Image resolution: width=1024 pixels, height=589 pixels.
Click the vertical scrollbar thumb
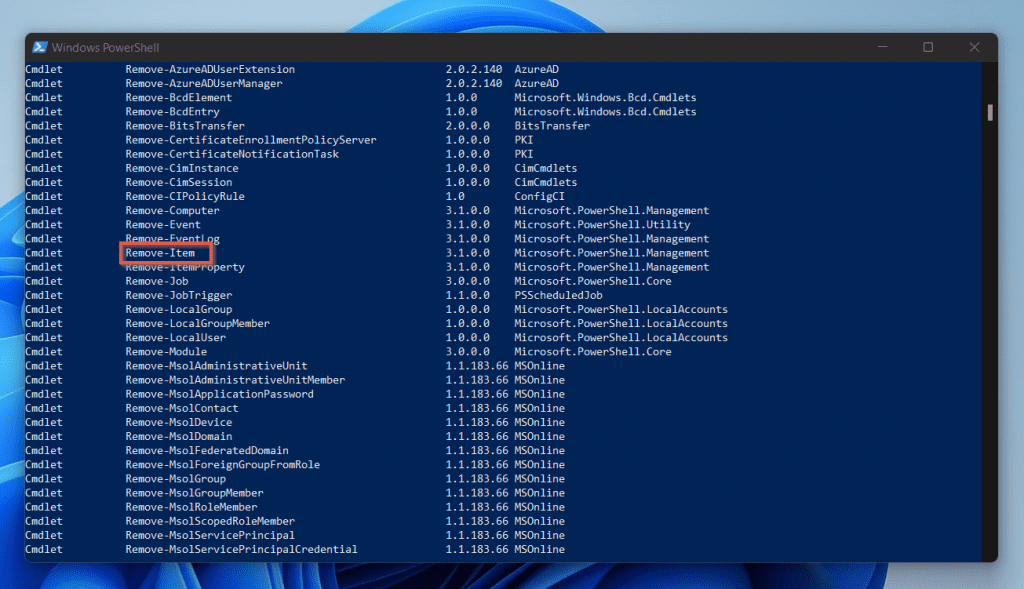tap(990, 112)
